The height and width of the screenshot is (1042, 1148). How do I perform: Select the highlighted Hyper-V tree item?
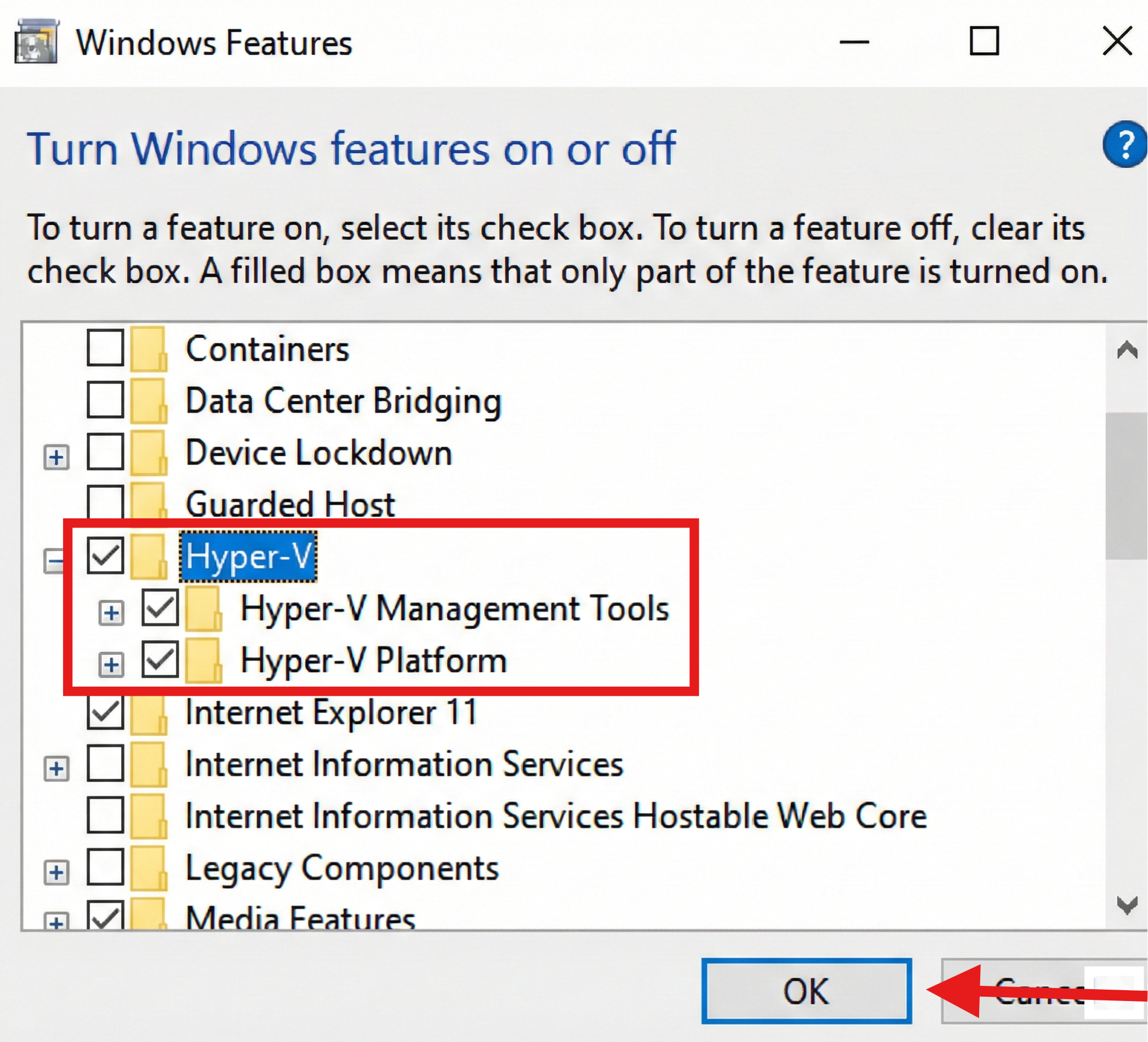(248, 556)
